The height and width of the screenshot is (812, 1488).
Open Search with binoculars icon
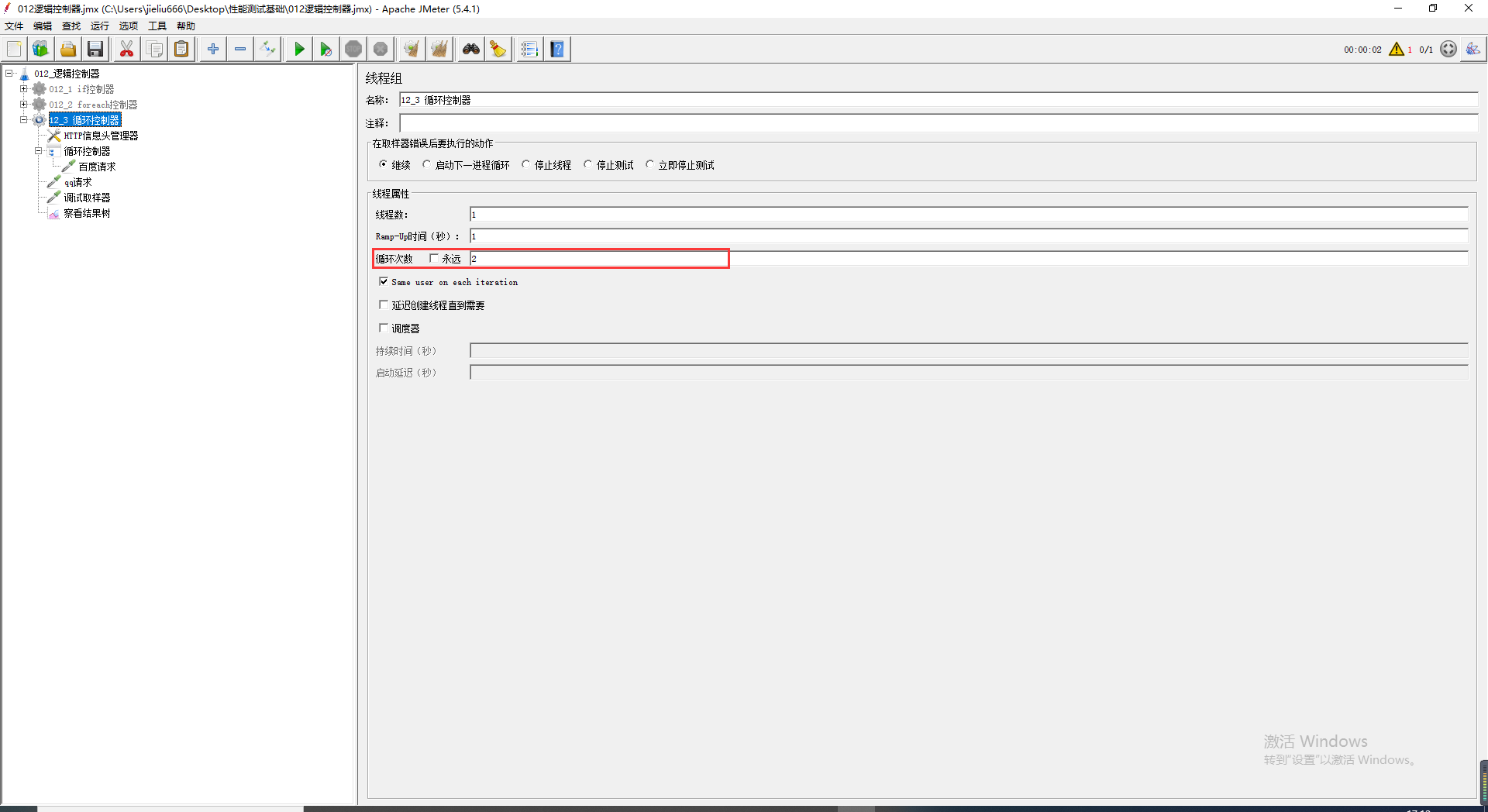(x=471, y=49)
